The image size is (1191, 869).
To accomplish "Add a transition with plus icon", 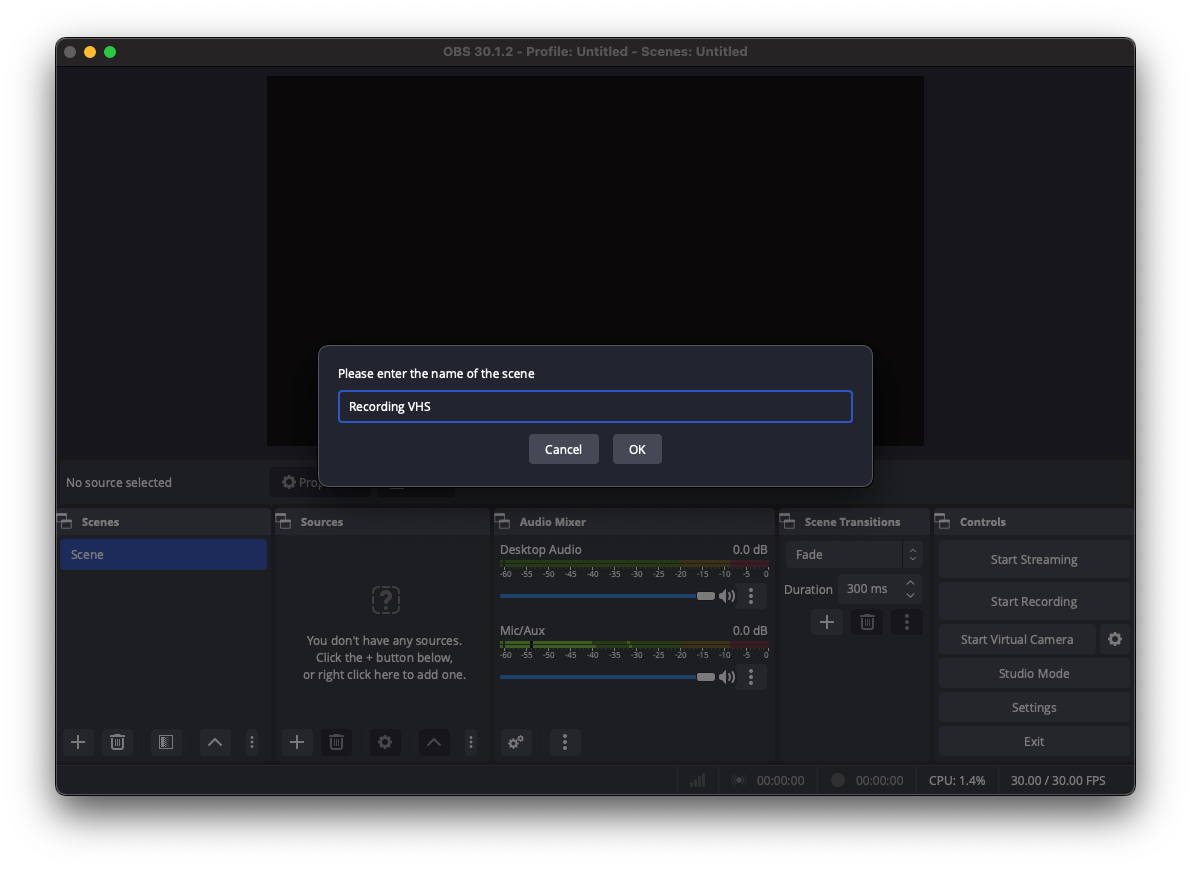I will [826, 622].
